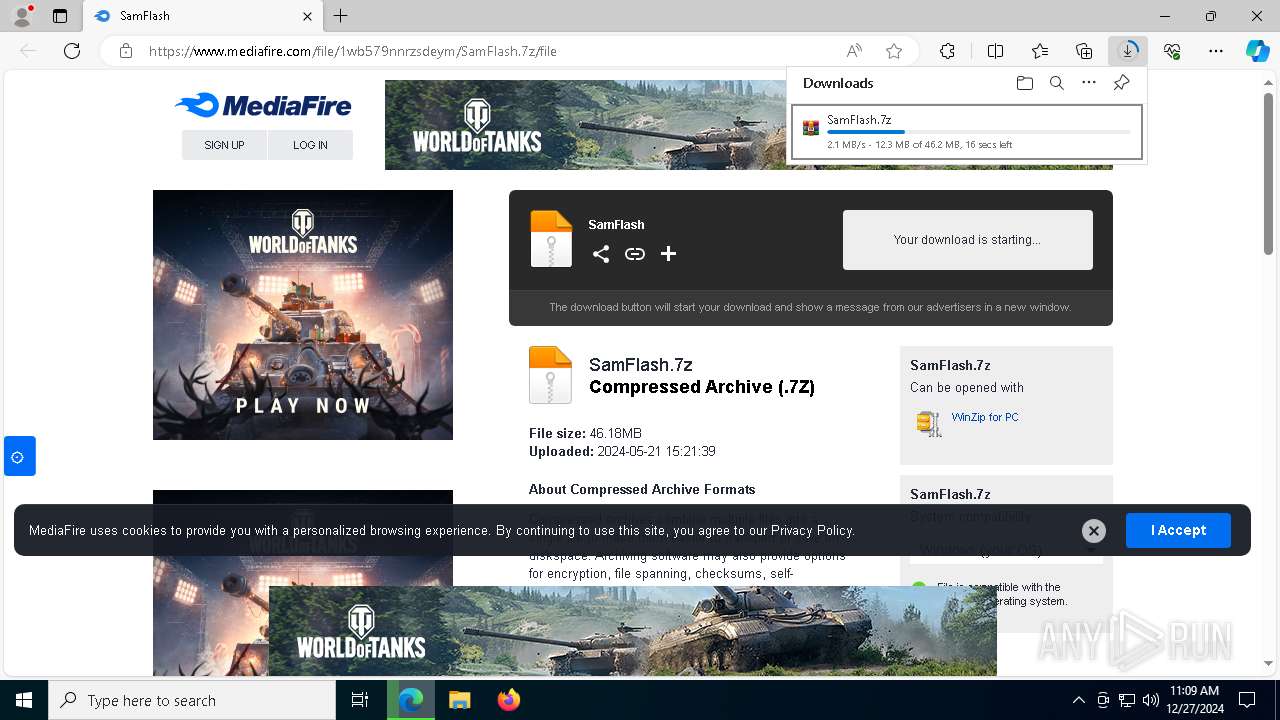
Task: Click the taskbar search box
Action: [192, 700]
